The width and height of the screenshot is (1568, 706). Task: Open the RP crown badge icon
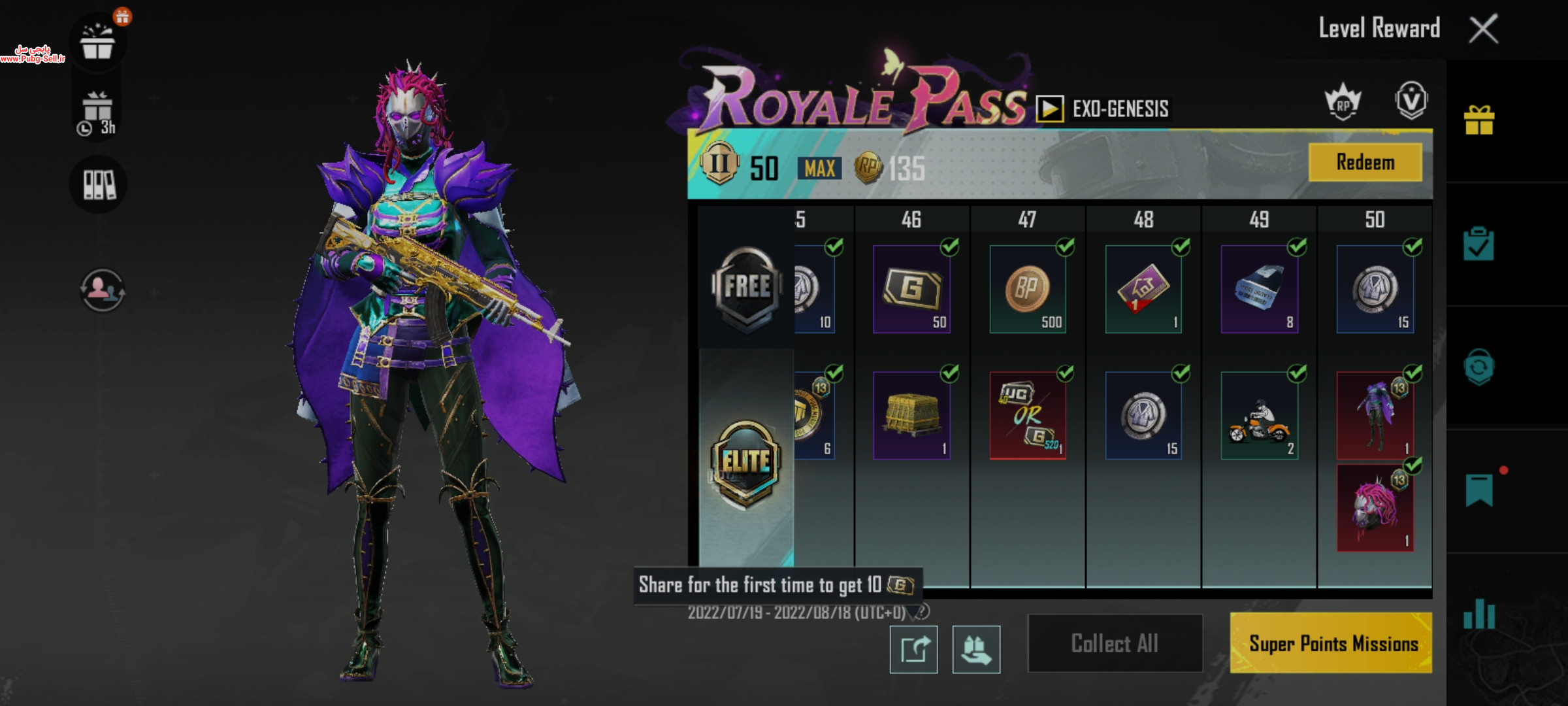pyautogui.click(x=1342, y=103)
